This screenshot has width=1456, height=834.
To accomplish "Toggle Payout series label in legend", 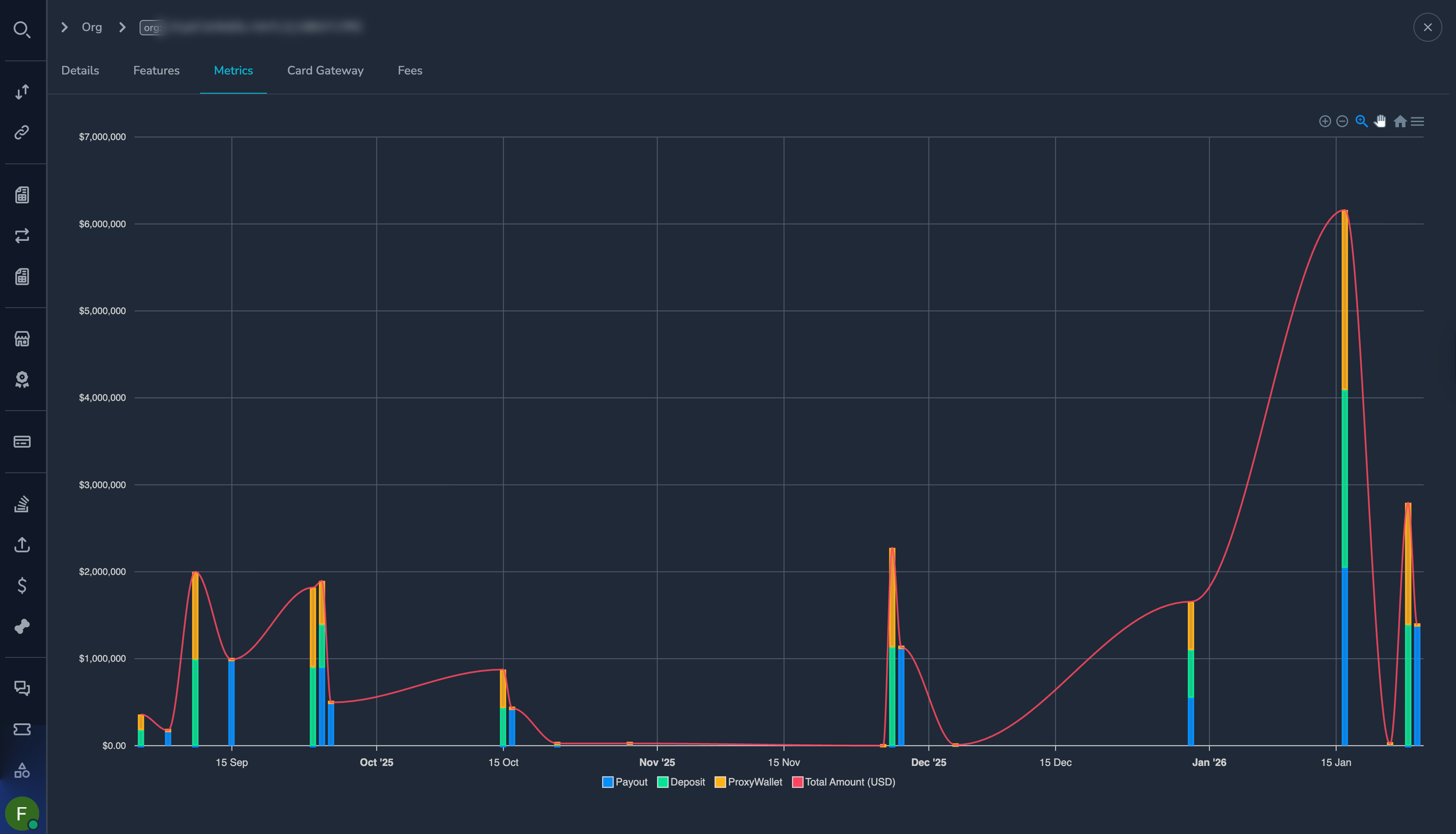I will [x=631, y=782].
